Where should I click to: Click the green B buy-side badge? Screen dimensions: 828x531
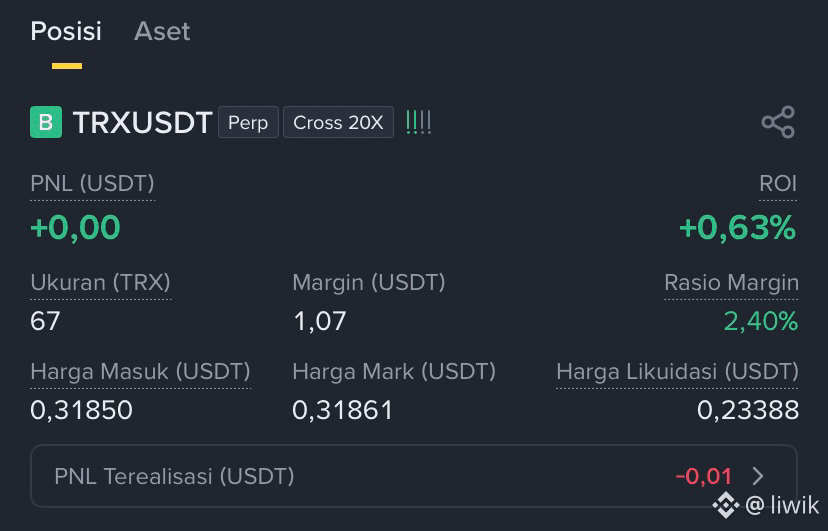tap(46, 122)
